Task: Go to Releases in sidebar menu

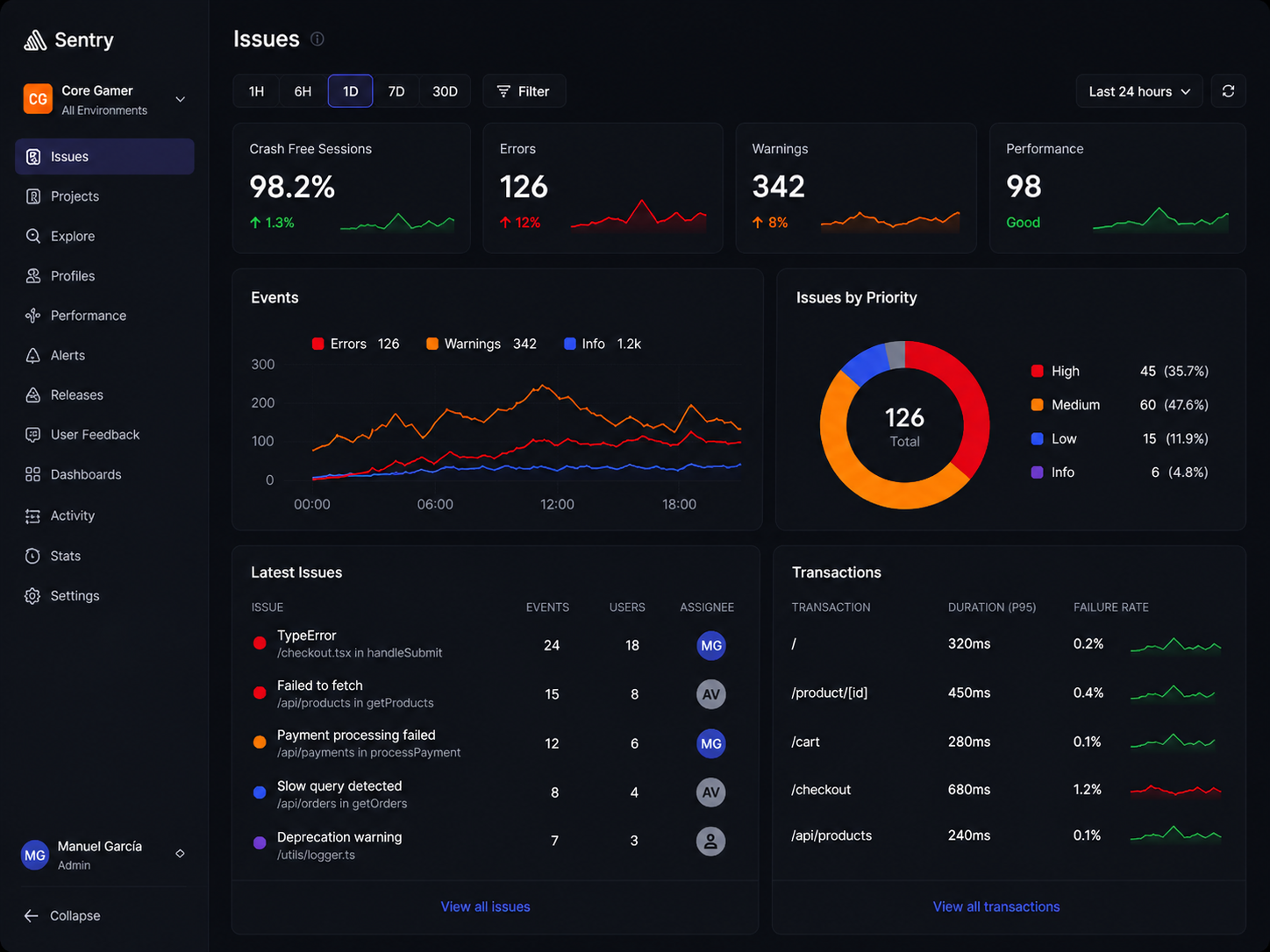Action: (x=104, y=395)
